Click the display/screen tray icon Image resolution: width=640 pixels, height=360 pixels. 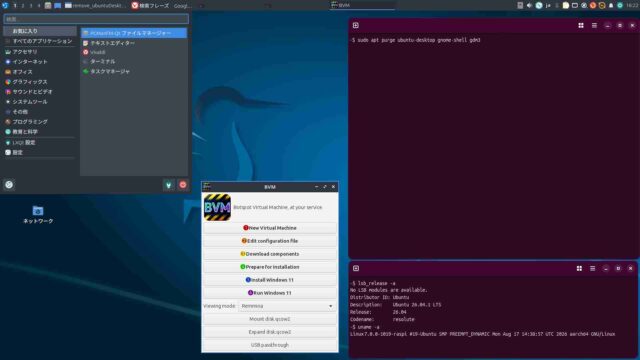pos(575,5)
